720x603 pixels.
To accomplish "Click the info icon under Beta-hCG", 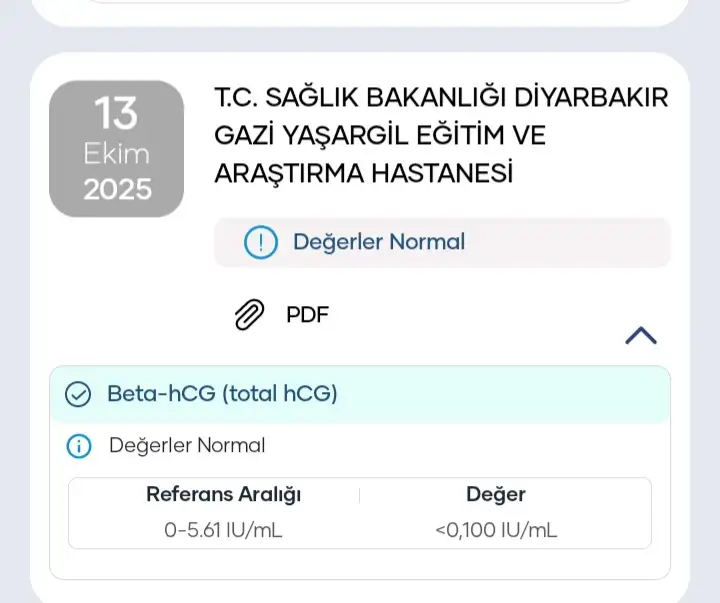I will (78, 446).
